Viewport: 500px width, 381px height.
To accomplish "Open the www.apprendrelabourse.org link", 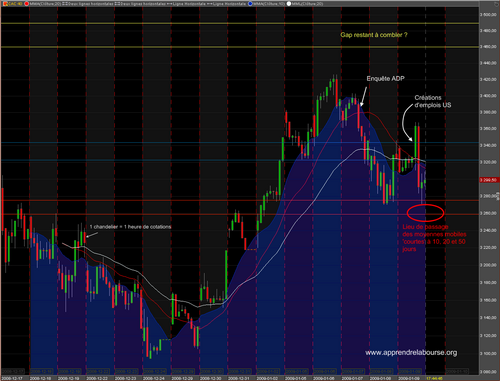I will (411, 353).
